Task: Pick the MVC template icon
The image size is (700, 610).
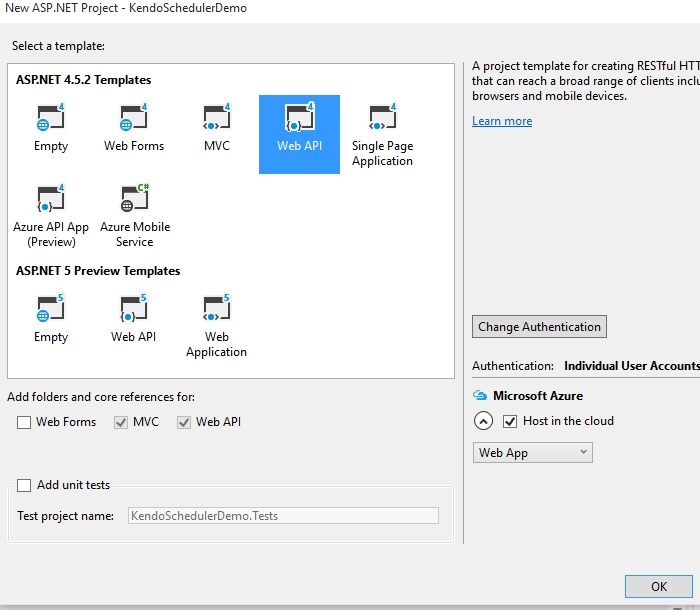Action: (x=217, y=117)
